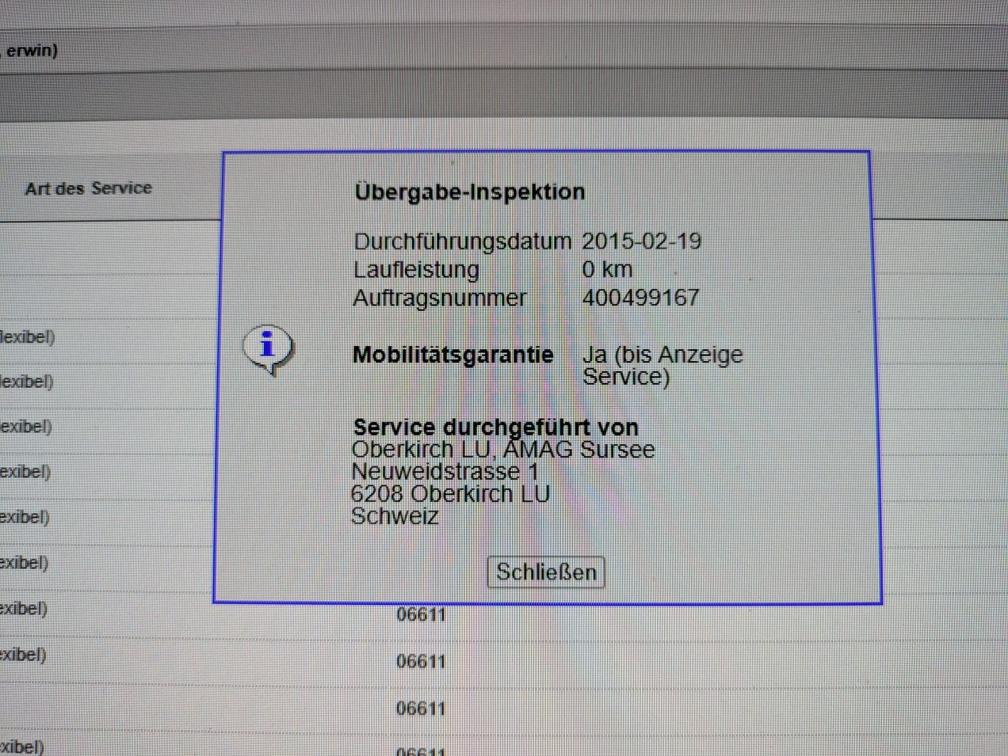Click the bold Mobilitätsgarantie label
Viewport: 1008px width, 756px height.
point(452,355)
